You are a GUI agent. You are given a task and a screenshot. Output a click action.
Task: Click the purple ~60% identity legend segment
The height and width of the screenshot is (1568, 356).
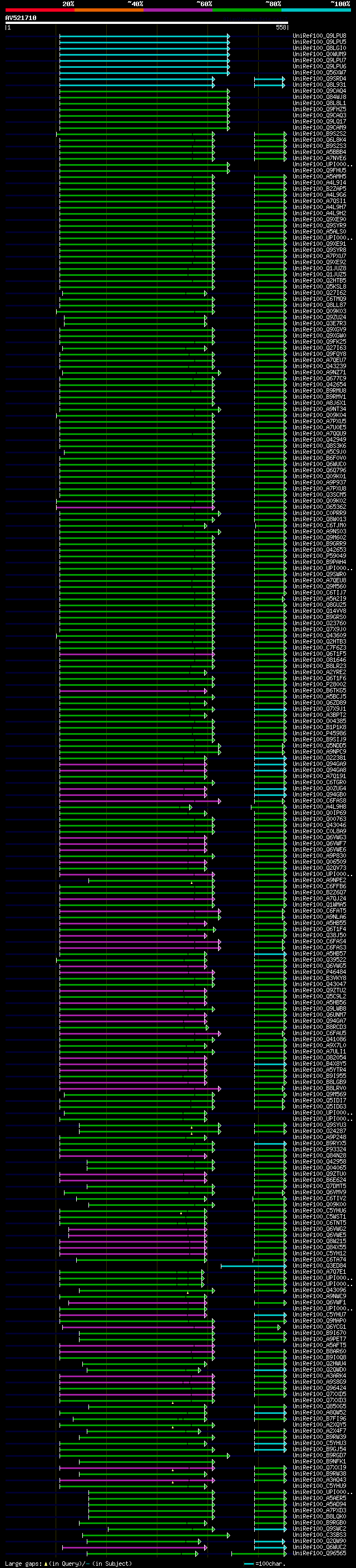point(179,10)
